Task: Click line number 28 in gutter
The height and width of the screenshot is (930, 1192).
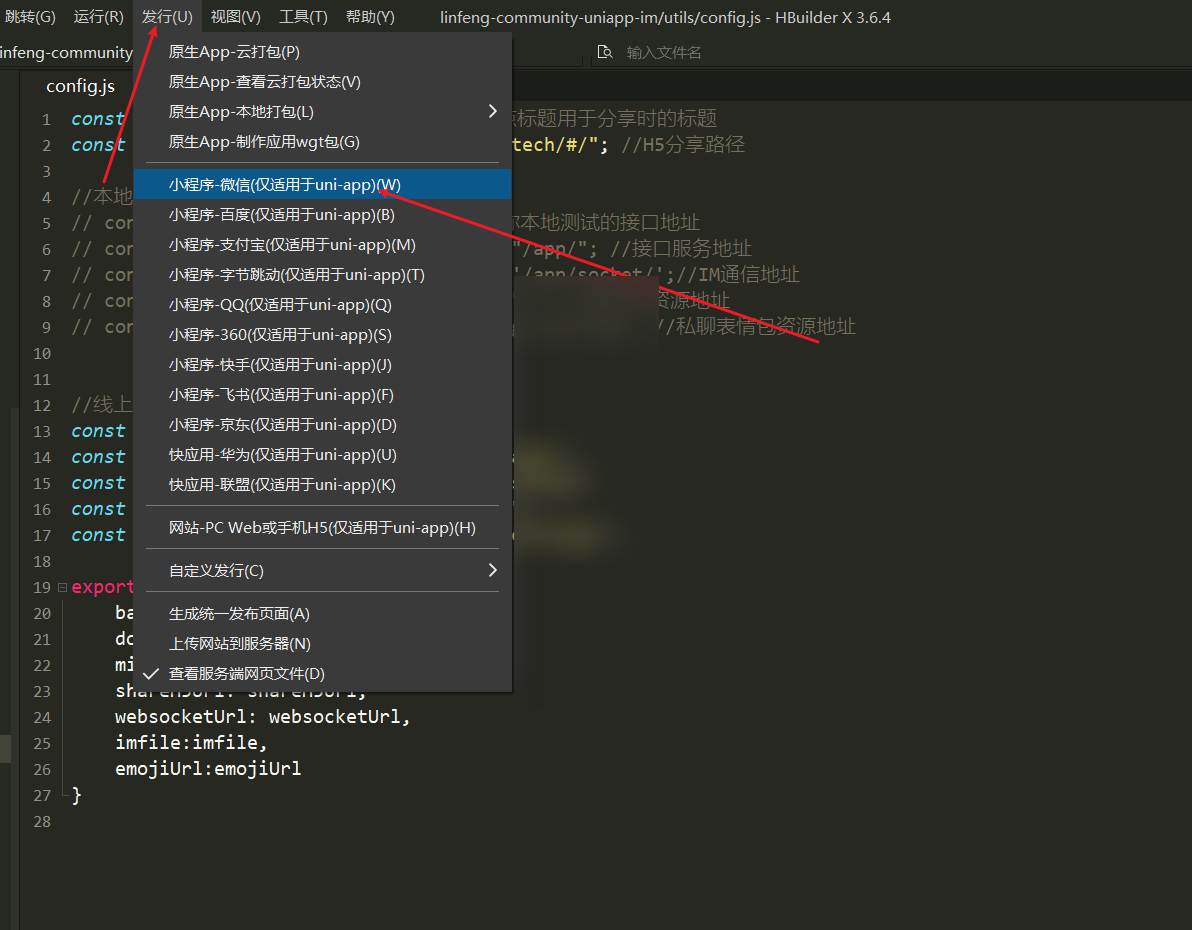Action: [42, 821]
